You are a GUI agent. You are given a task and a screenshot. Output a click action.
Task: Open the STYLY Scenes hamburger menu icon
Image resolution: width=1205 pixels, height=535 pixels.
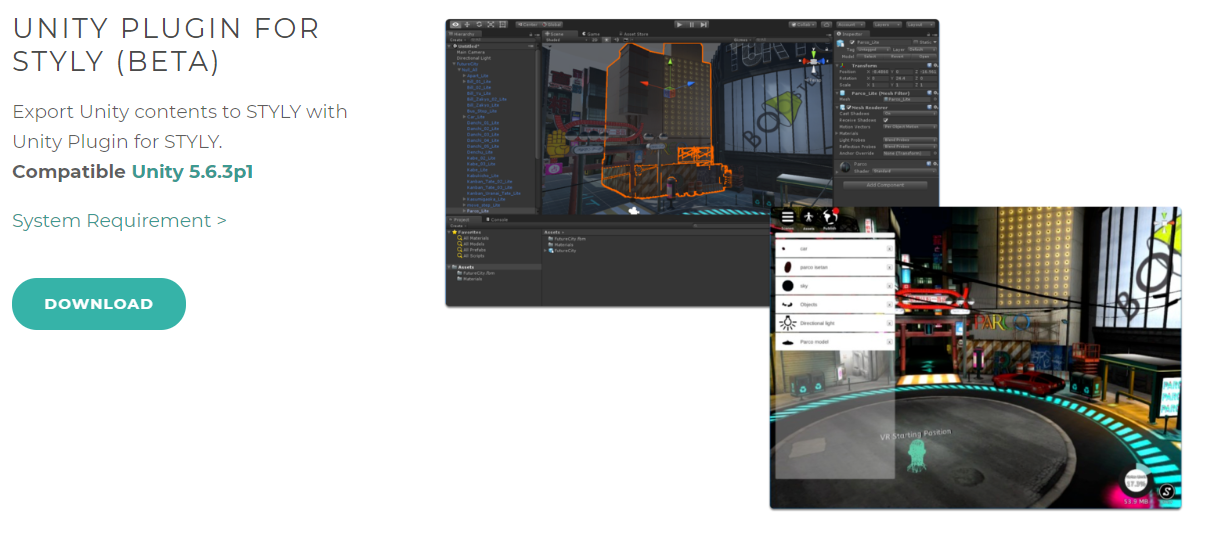point(787,218)
